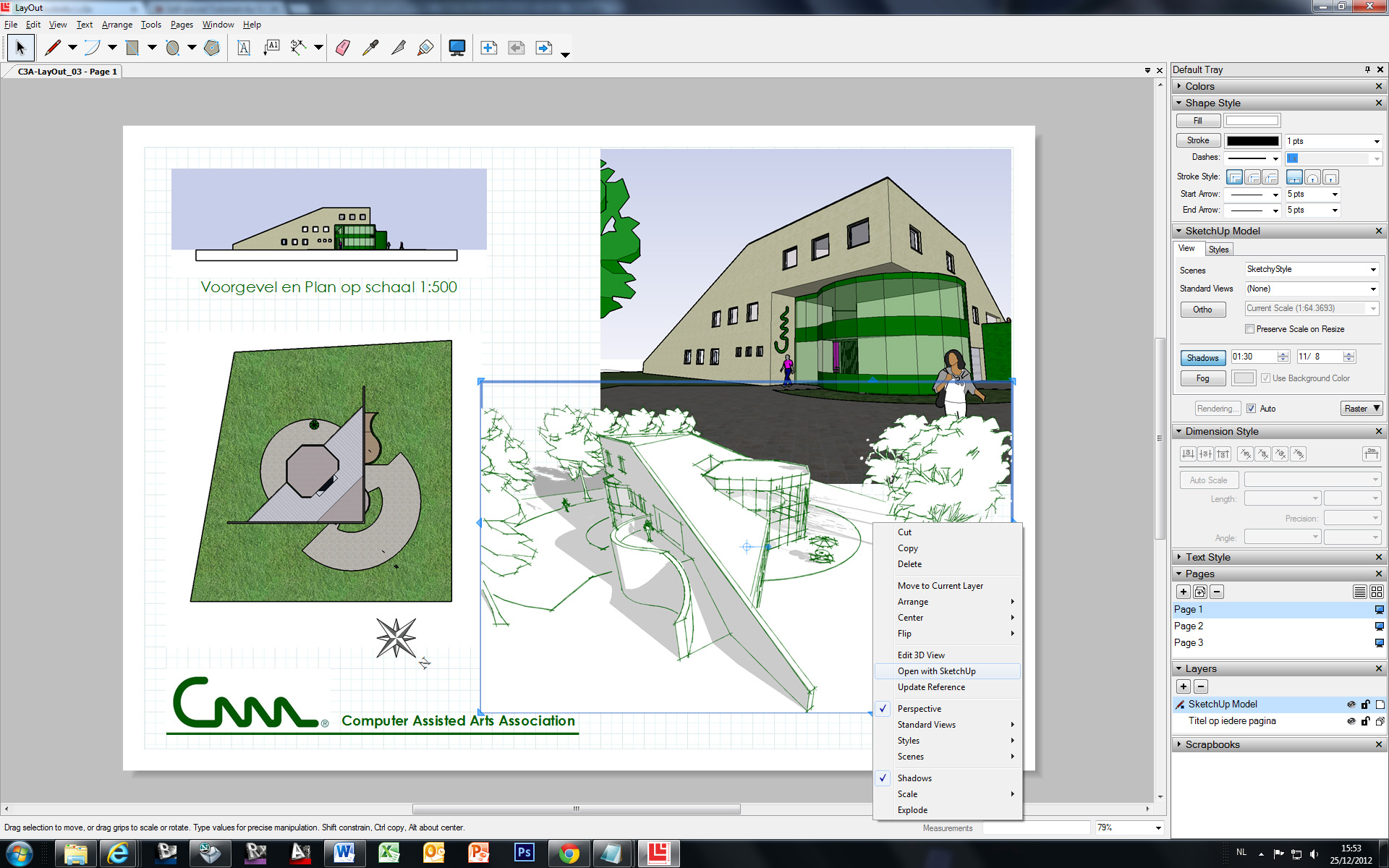Click the Fill color swatch in Shape Style
Image resolution: width=1389 pixels, height=868 pixels.
pyautogui.click(x=1252, y=120)
